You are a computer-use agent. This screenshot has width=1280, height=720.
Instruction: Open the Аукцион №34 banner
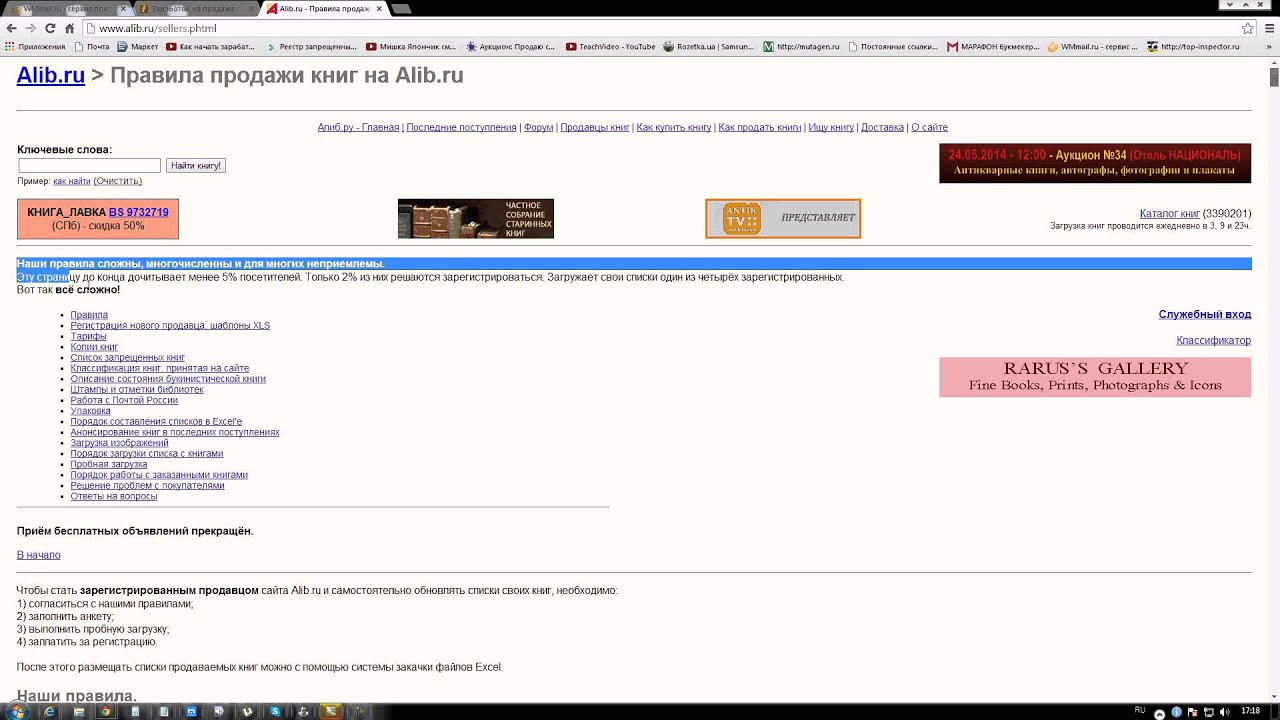pyautogui.click(x=1095, y=163)
